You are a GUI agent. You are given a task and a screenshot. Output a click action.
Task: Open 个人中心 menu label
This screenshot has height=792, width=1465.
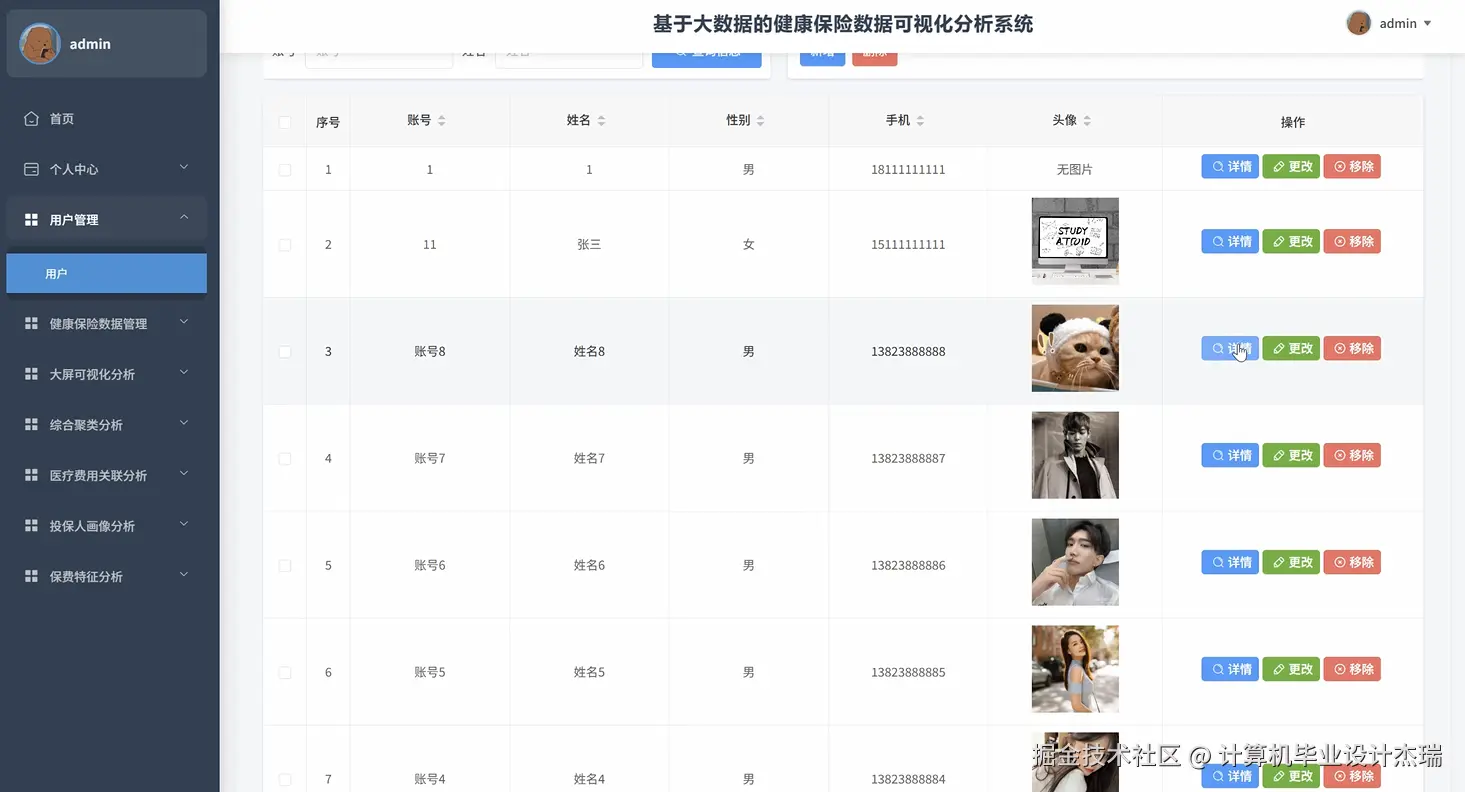coord(74,170)
